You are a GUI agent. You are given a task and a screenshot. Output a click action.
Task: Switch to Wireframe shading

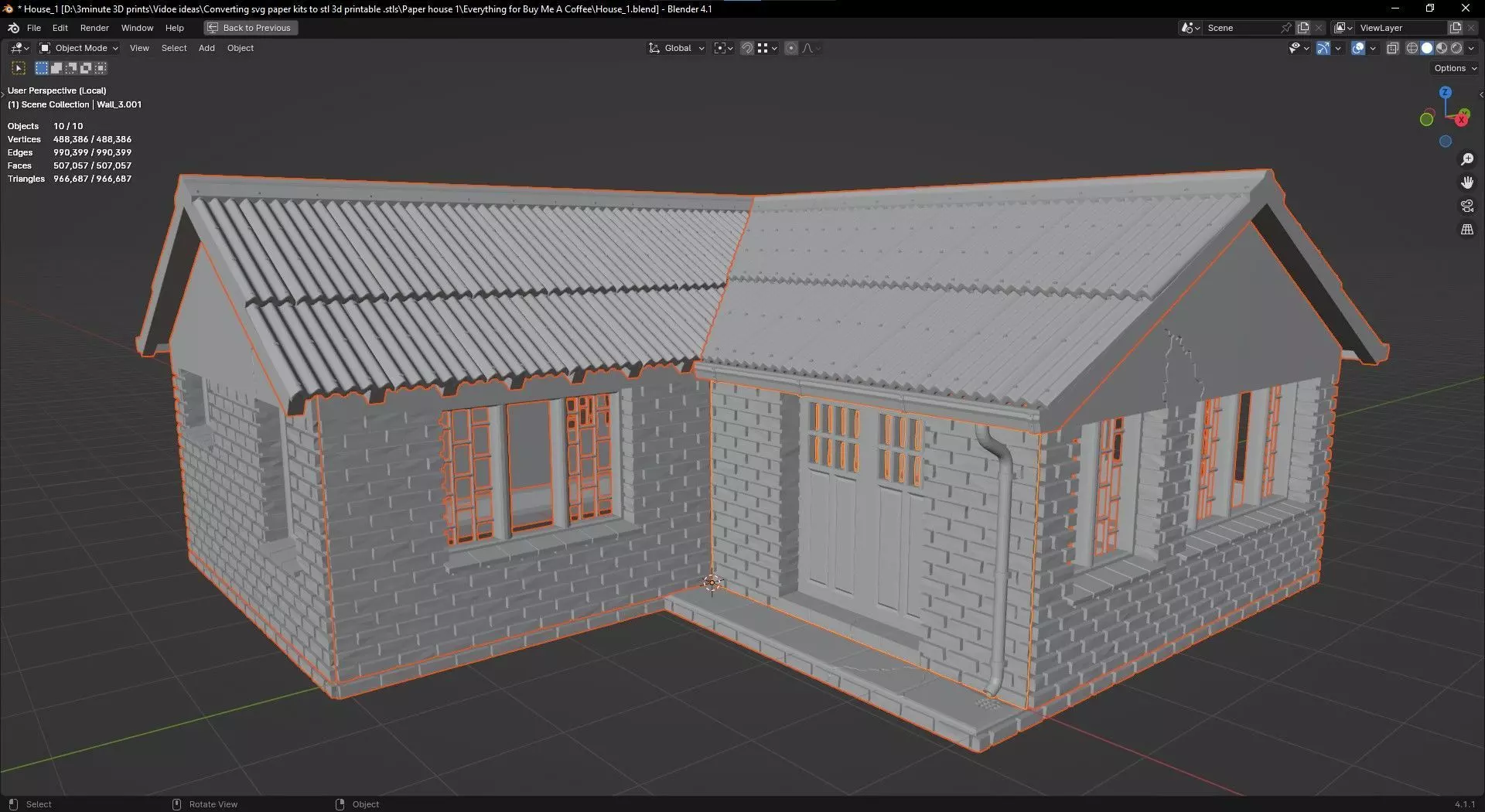click(x=1412, y=48)
